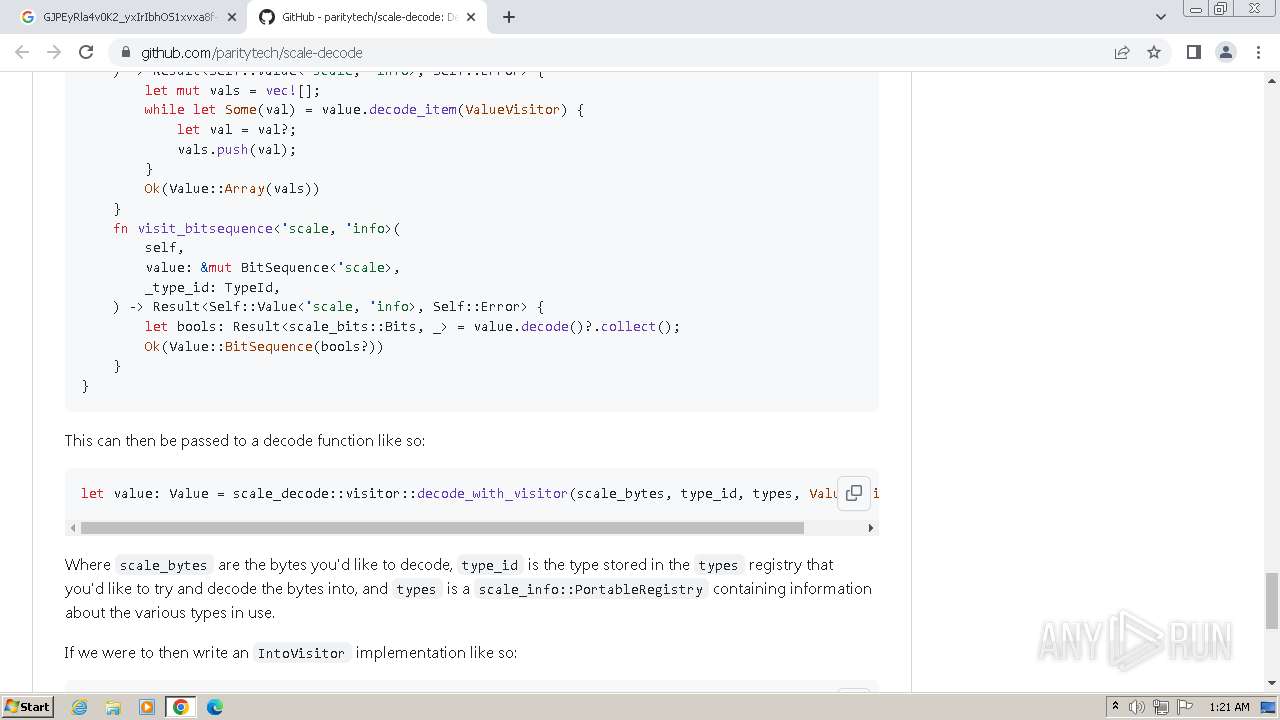This screenshot has width=1280, height=720.
Task: Click the 'type_id' inline code
Action: (x=490, y=565)
